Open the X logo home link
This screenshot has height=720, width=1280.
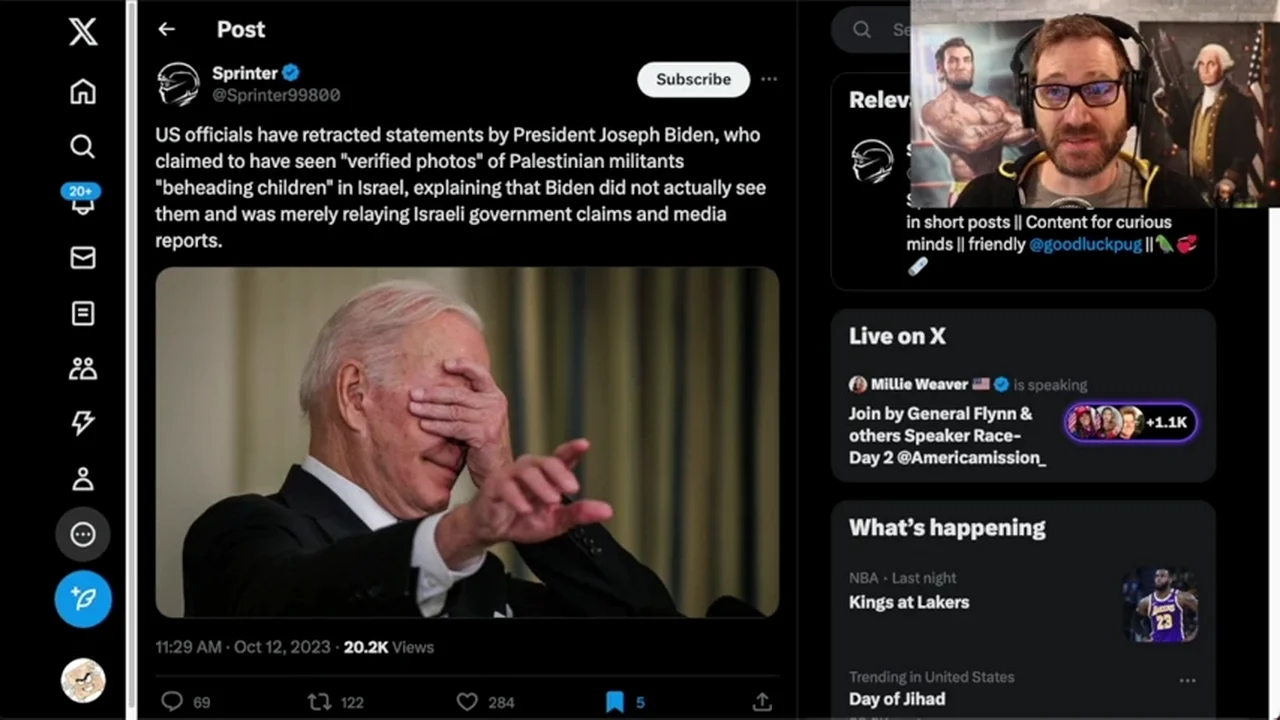coord(83,32)
